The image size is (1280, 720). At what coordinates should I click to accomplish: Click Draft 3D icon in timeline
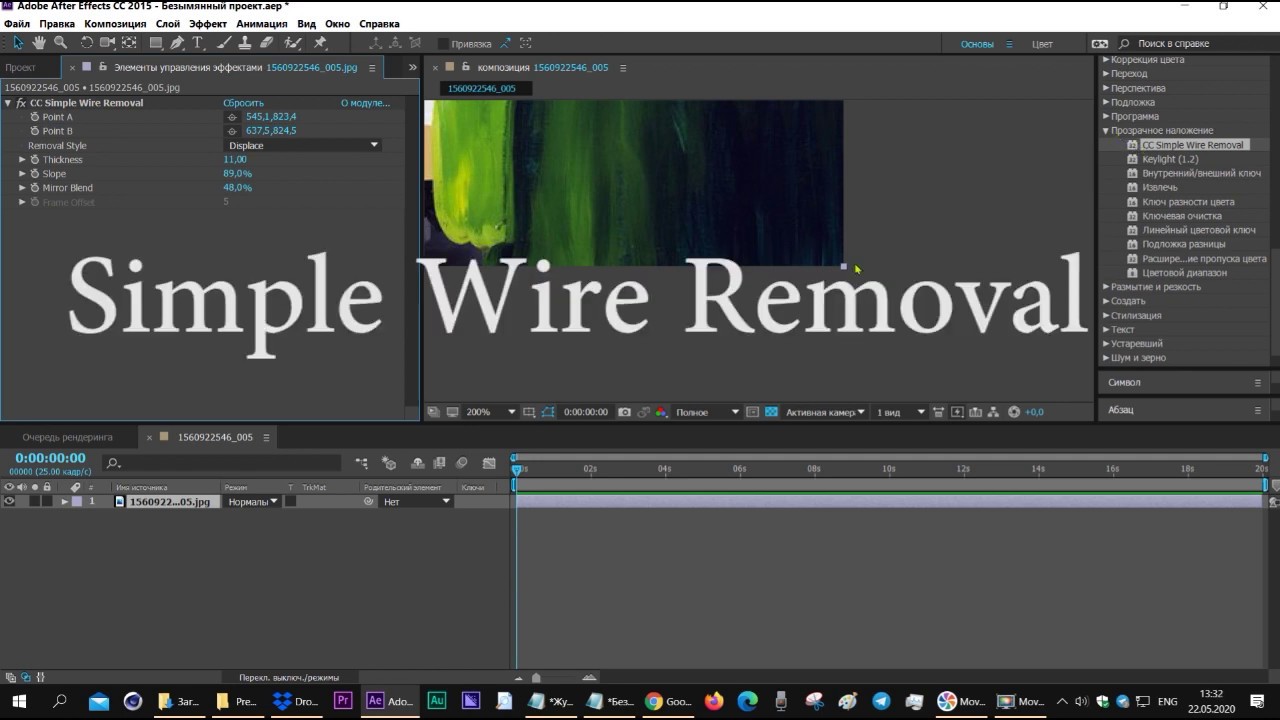[389, 463]
